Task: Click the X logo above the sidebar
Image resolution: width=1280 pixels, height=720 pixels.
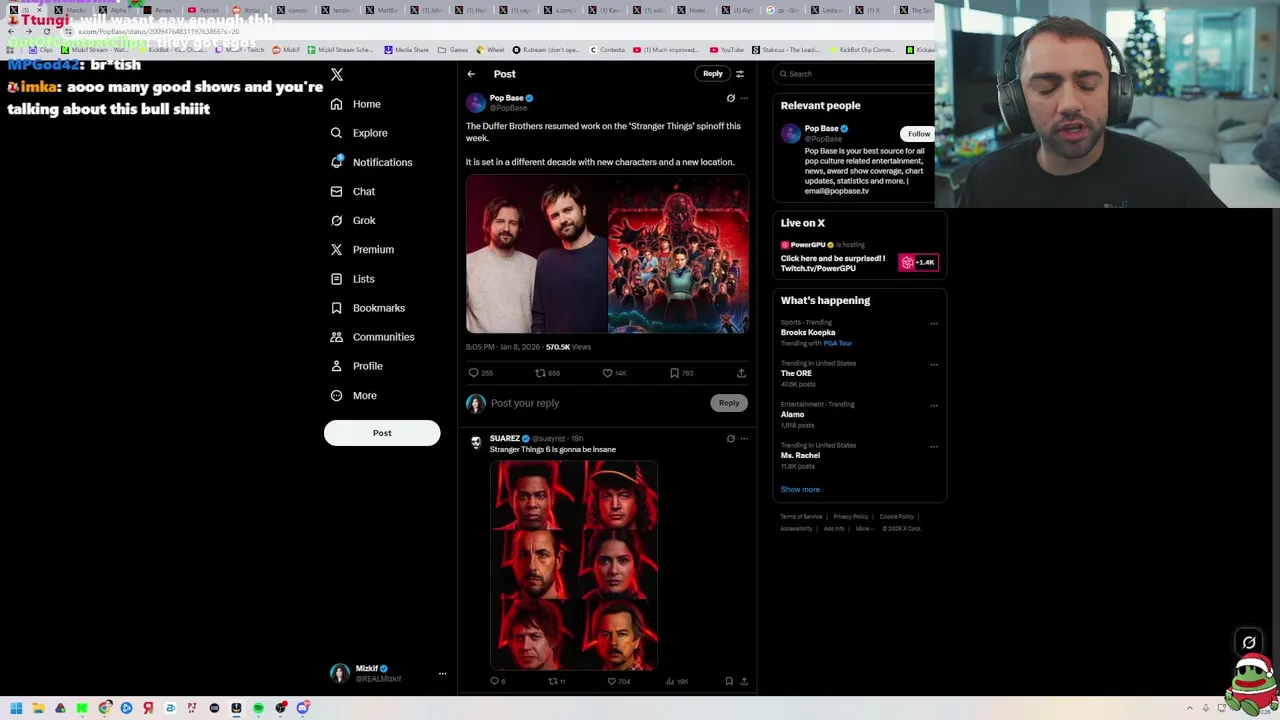Action: pos(337,75)
